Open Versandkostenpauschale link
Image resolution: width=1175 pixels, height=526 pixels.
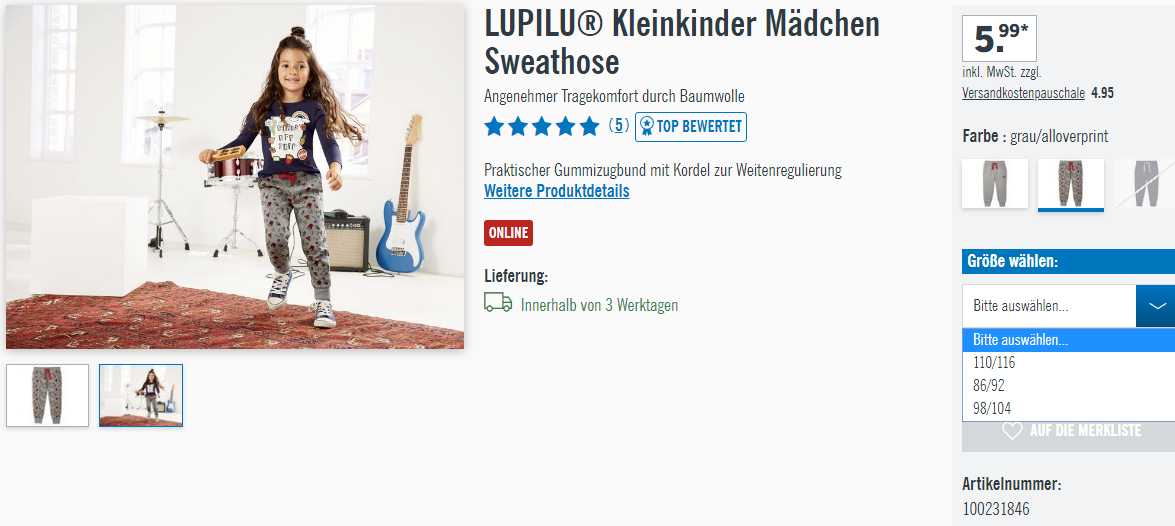click(1024, 93)
